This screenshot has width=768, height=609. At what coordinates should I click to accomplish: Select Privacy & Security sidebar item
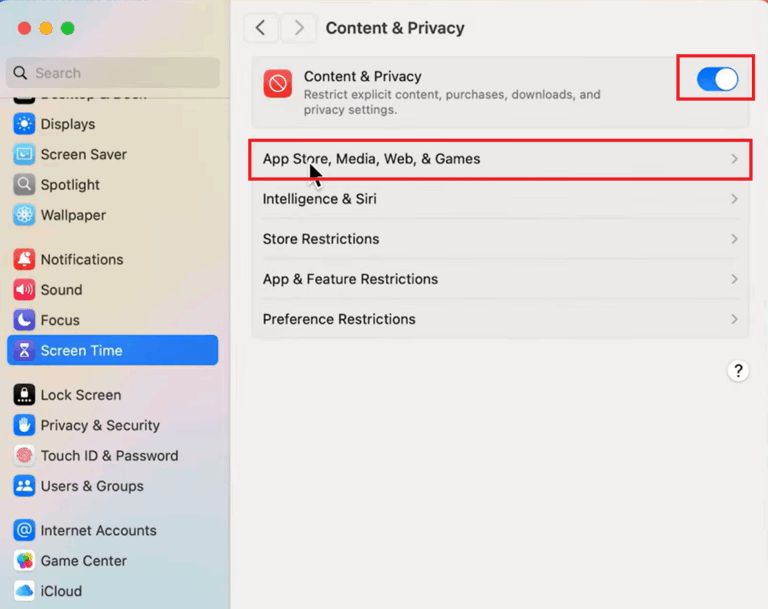pyautogui.click(x=100, y=425)
